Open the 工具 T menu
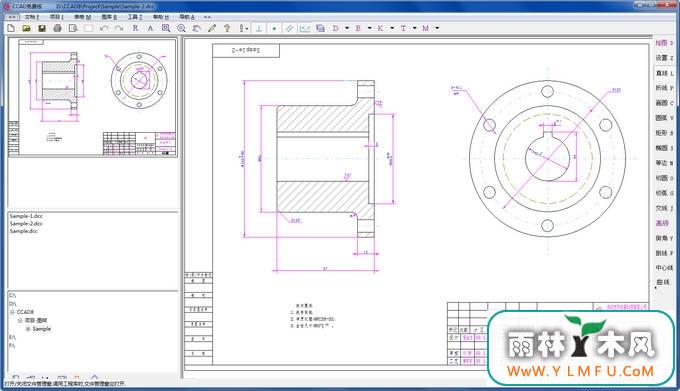 pos(135,17)
